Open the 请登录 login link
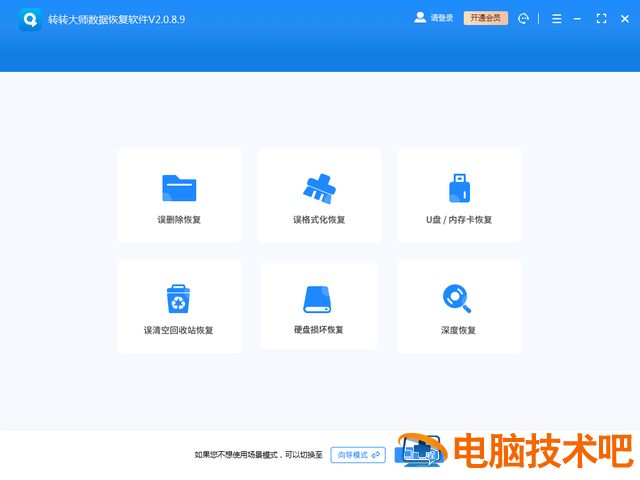This screenshot has width=640, height=480. (x=442, y=18)
